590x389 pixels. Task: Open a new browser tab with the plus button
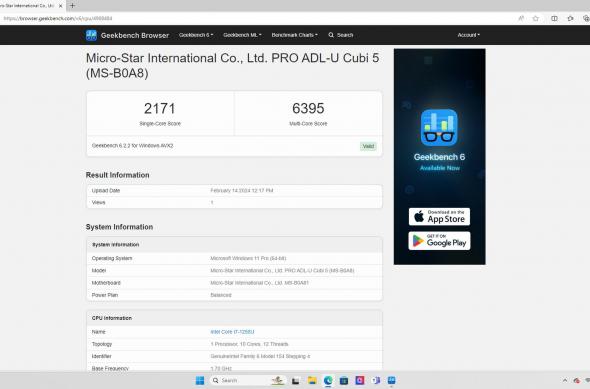tap(73, 6)
